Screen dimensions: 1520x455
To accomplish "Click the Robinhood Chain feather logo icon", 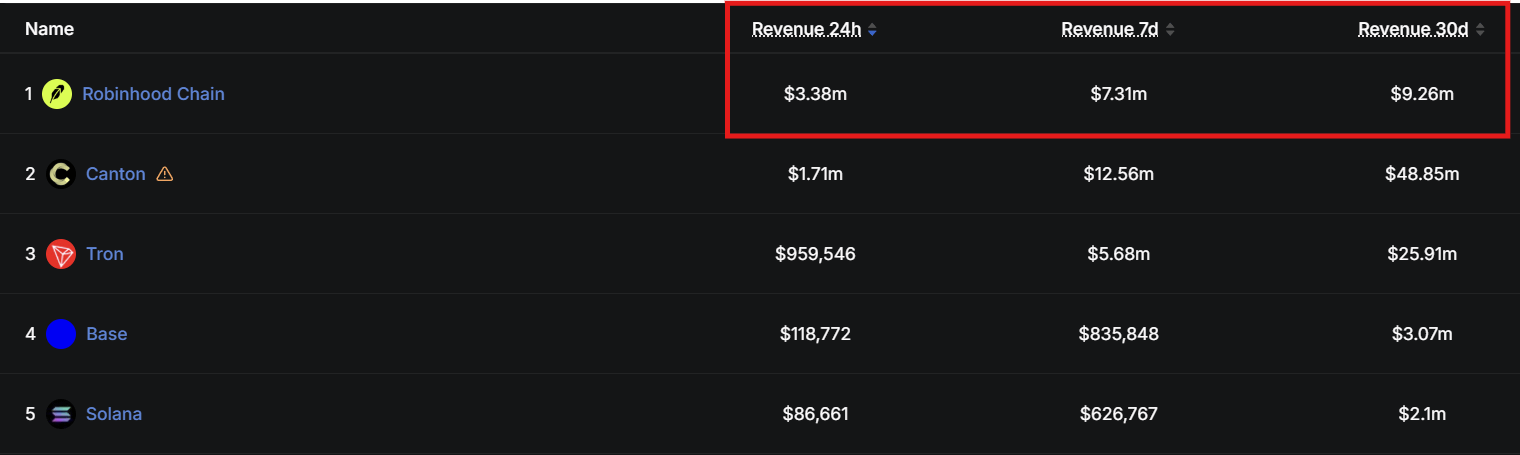I will (x=57, y=94).
